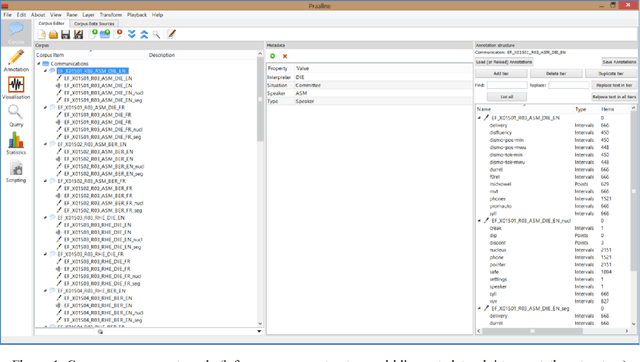Click the Committee situation value
This screenshot has height=362, width=640.
pos(308,85)
